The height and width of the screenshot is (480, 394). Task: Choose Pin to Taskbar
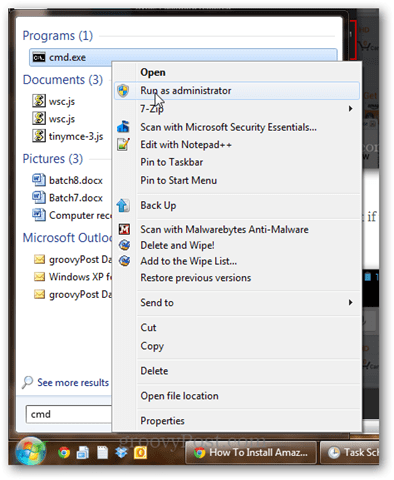[x=237, y=162]
